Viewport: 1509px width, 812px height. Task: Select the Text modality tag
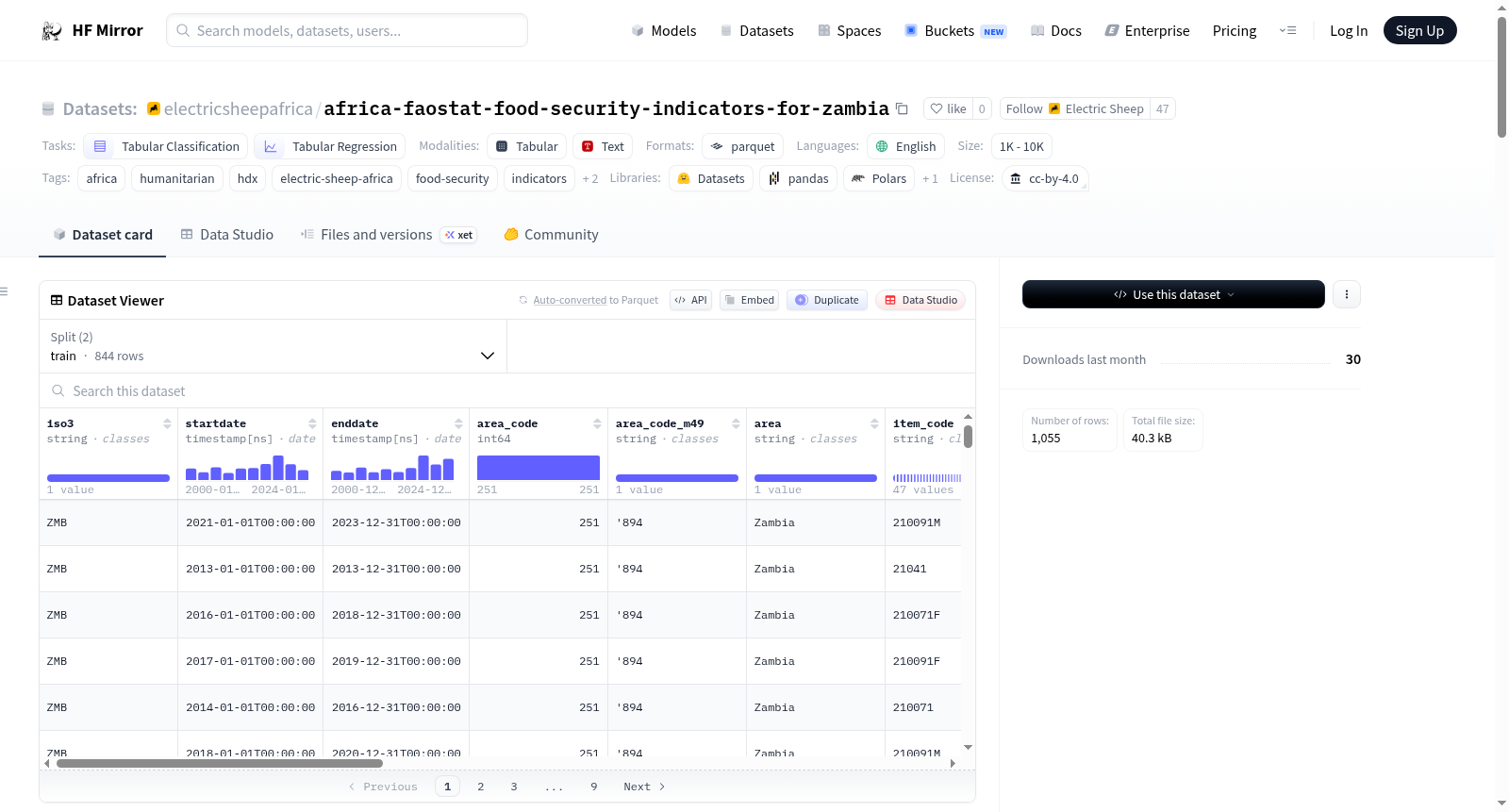point(603,146)
